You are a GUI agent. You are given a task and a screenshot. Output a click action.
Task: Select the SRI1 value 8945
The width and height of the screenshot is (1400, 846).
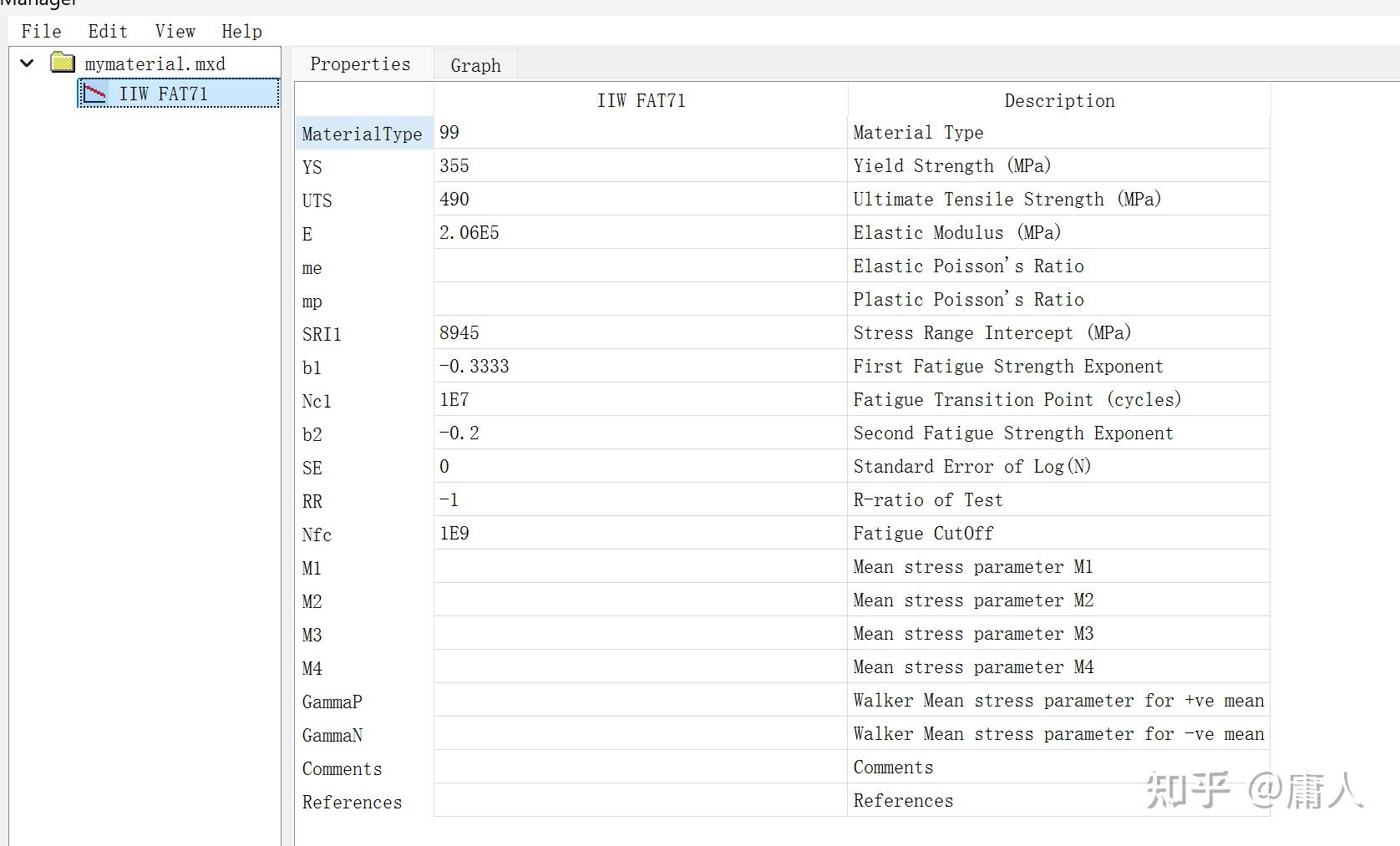(x=640, y=333)
